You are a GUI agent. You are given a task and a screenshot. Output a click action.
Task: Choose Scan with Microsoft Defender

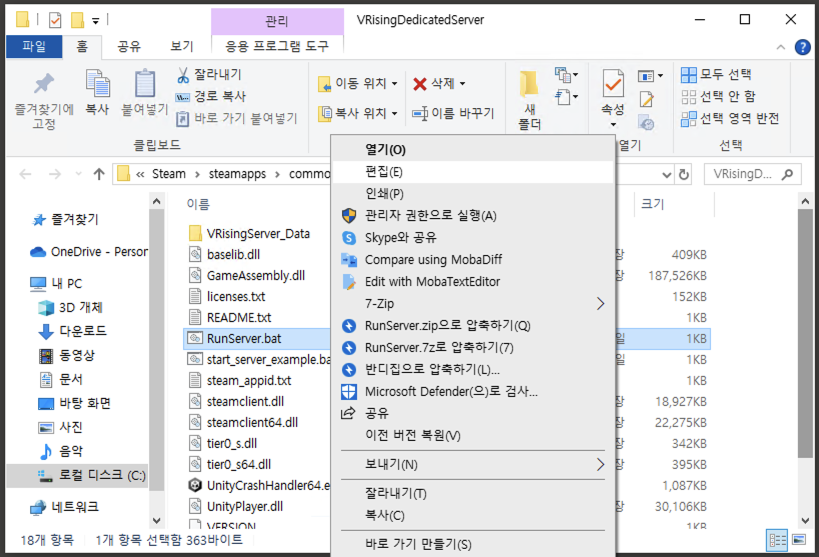(x=473, y=391)
